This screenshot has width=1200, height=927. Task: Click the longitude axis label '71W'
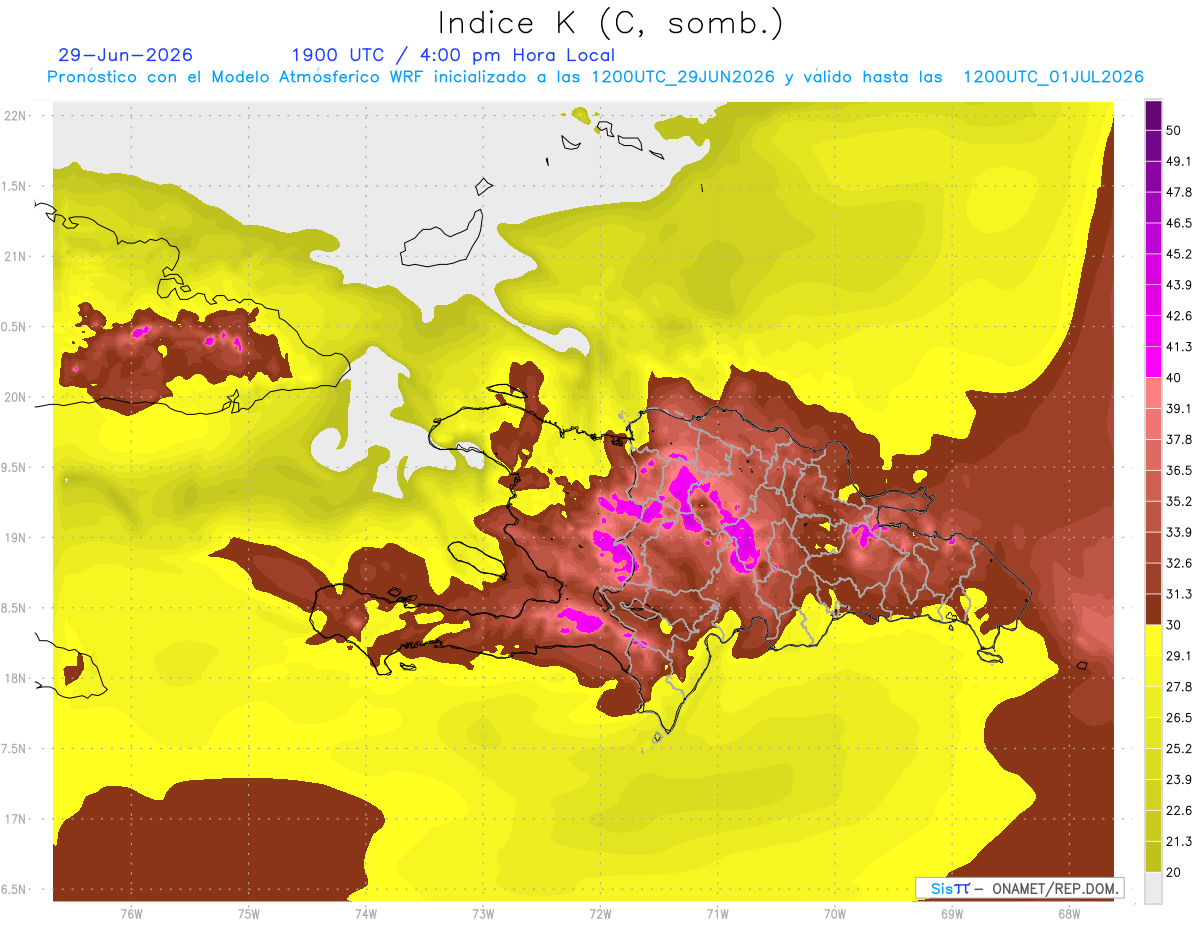(717, 914)
